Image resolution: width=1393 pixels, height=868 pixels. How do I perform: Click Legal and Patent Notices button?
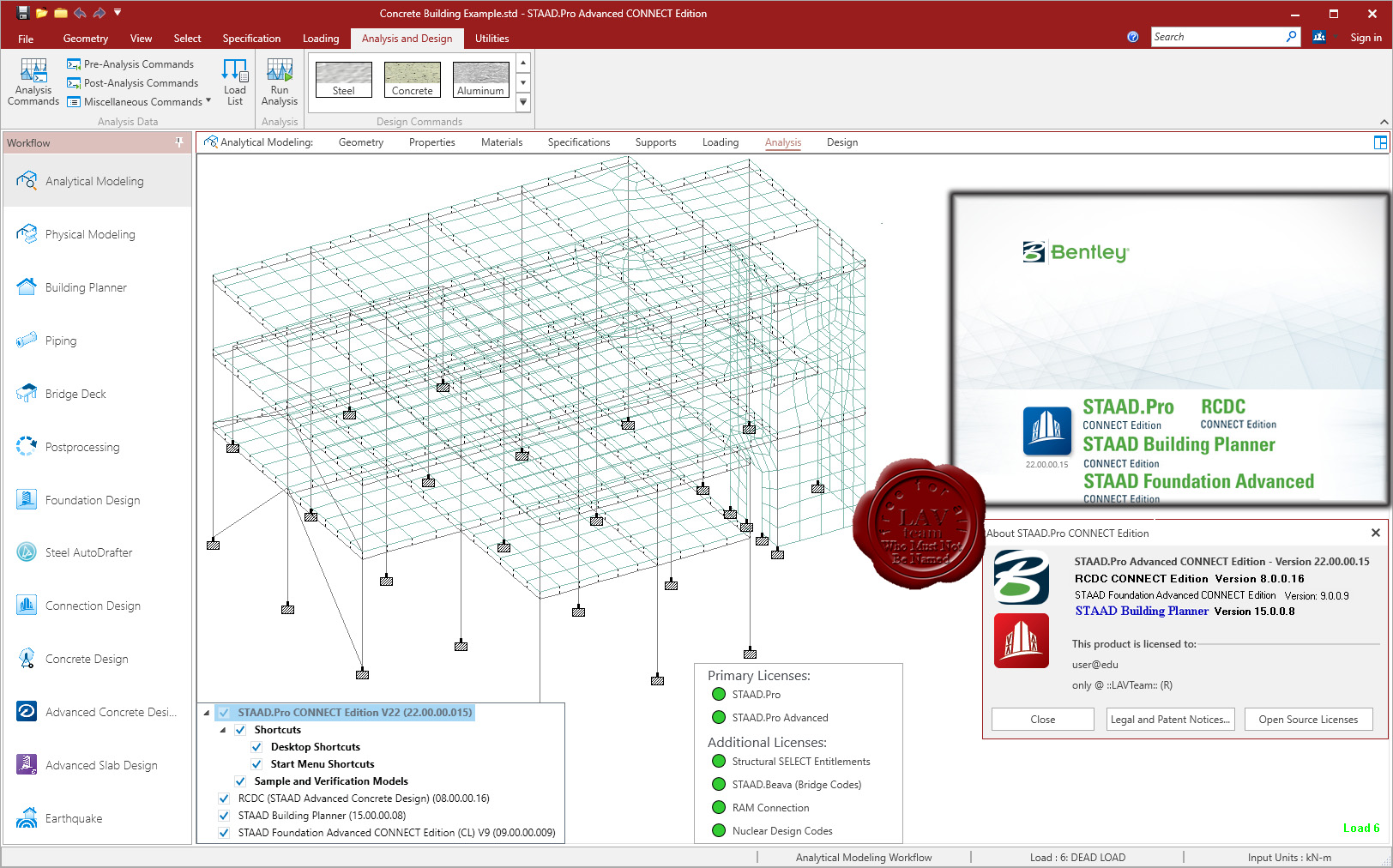1171,720
